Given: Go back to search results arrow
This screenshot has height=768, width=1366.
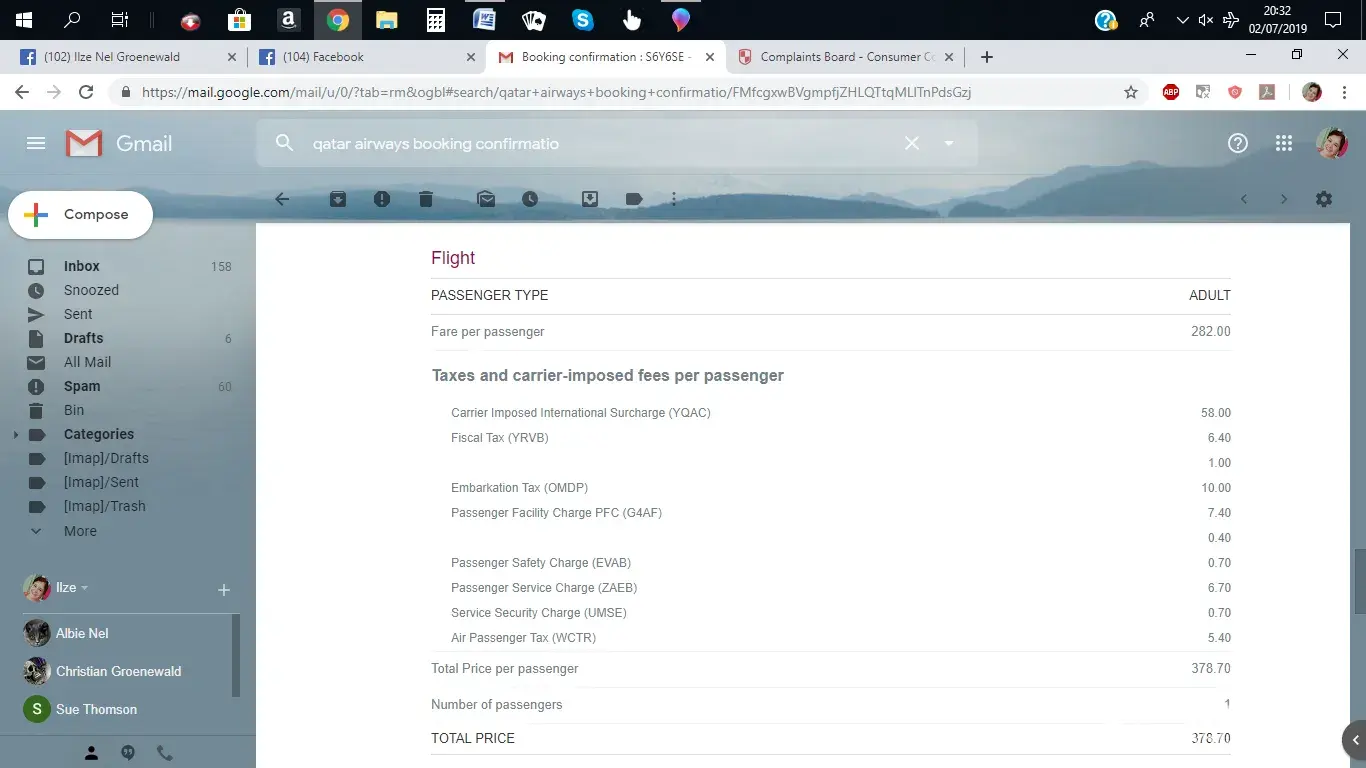Looking at the screenshot, I should pos(282,199).
